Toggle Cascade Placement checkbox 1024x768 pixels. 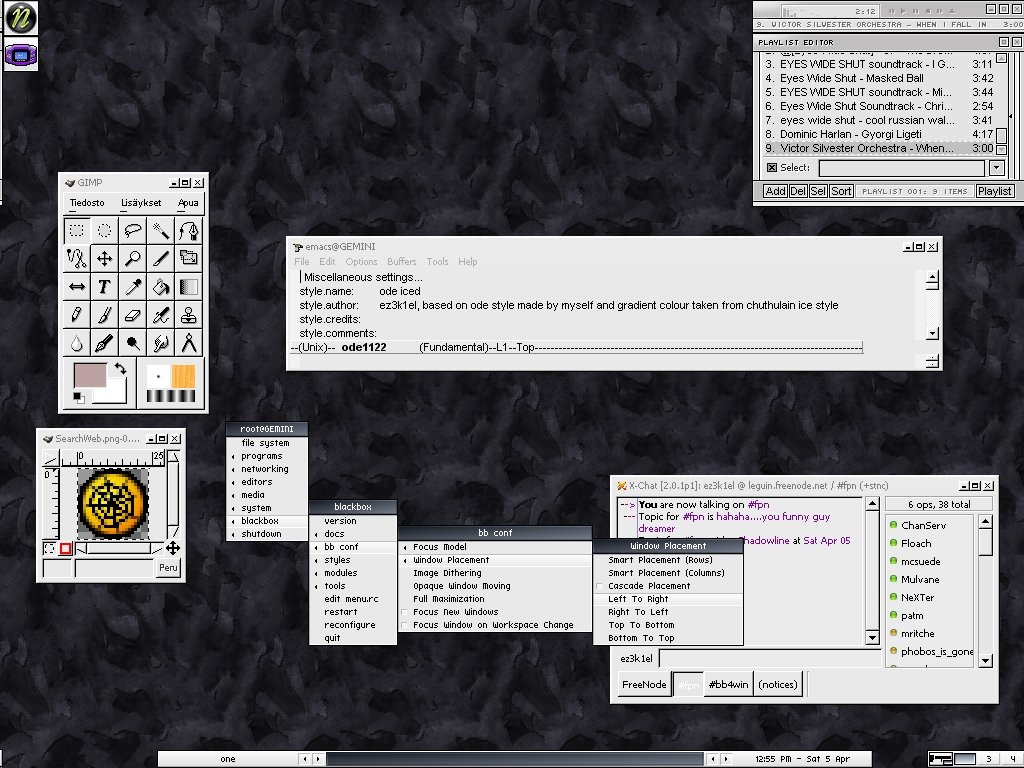click(600, 586)
